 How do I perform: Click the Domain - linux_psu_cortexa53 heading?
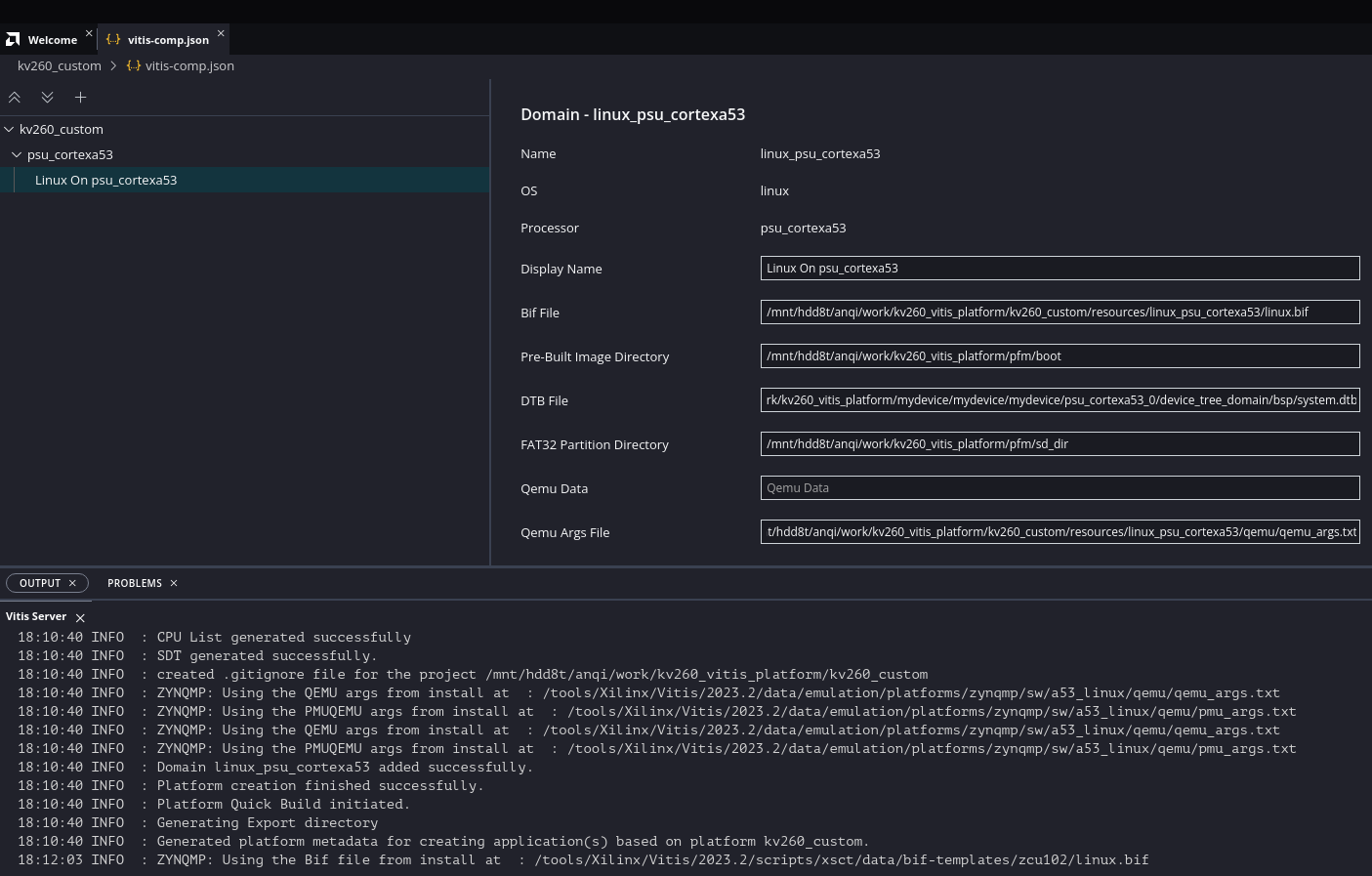633,115
